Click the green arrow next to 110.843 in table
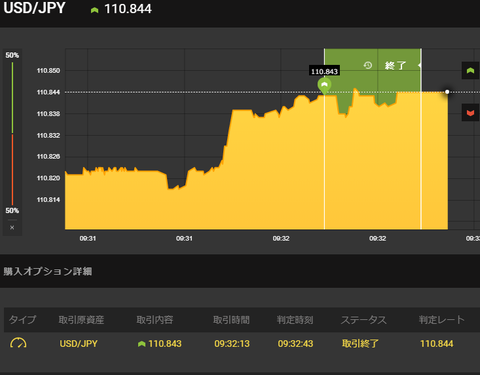This screenshot has width=480, height=375. [142, 344]
